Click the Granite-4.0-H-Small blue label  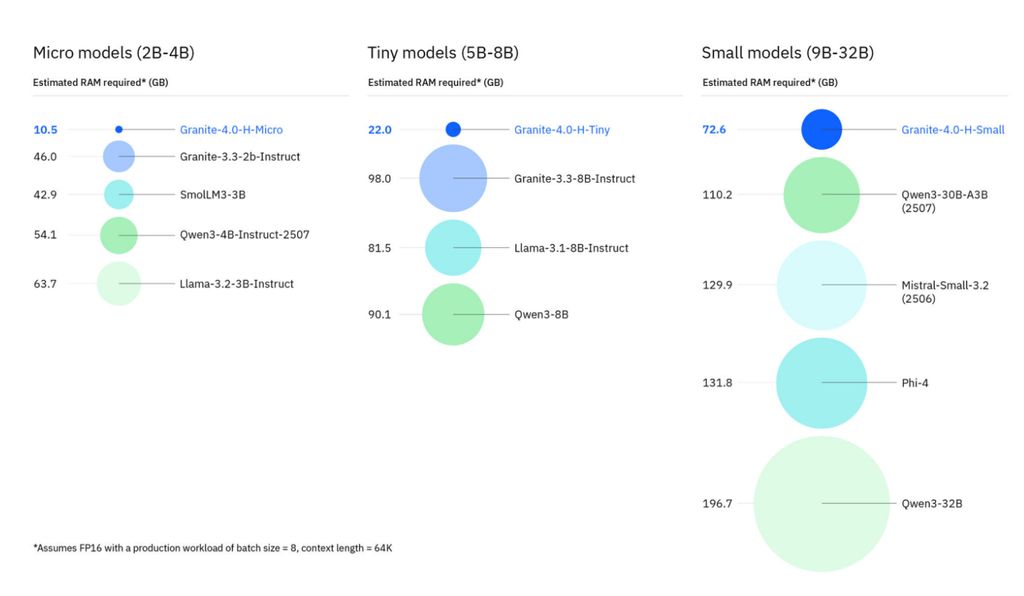(953, 130)
